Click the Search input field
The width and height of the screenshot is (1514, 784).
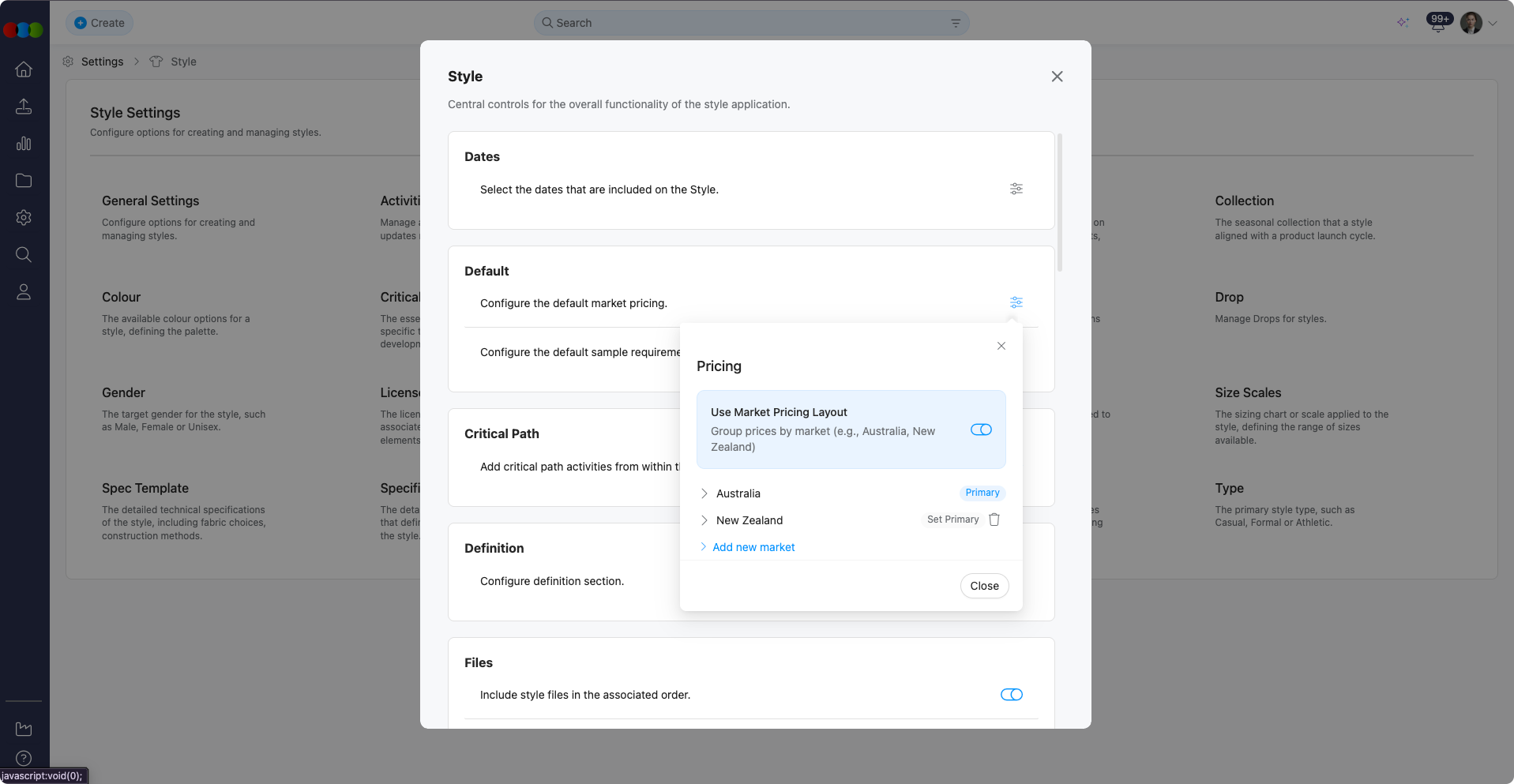click(x=750, y=23)
